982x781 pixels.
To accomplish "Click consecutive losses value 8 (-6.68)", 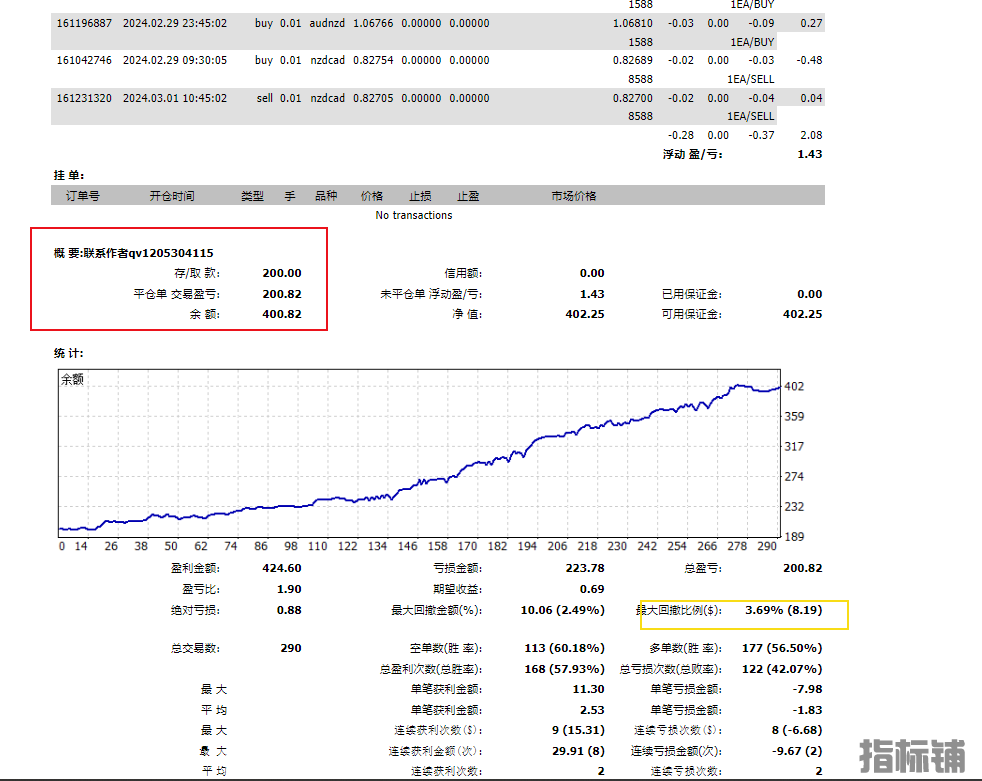I will point(797,730).
